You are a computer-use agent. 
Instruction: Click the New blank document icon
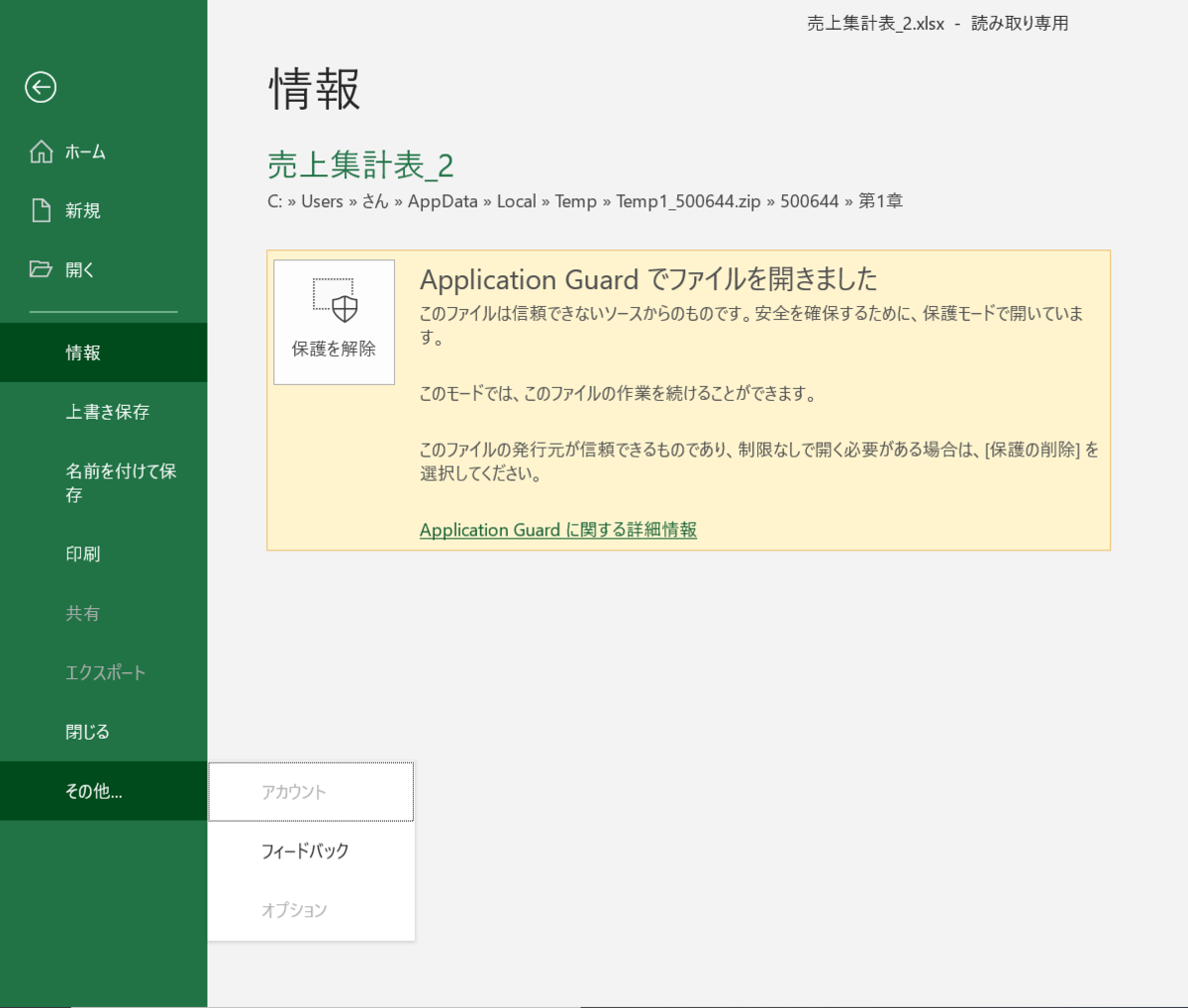(x=41, y=210)
